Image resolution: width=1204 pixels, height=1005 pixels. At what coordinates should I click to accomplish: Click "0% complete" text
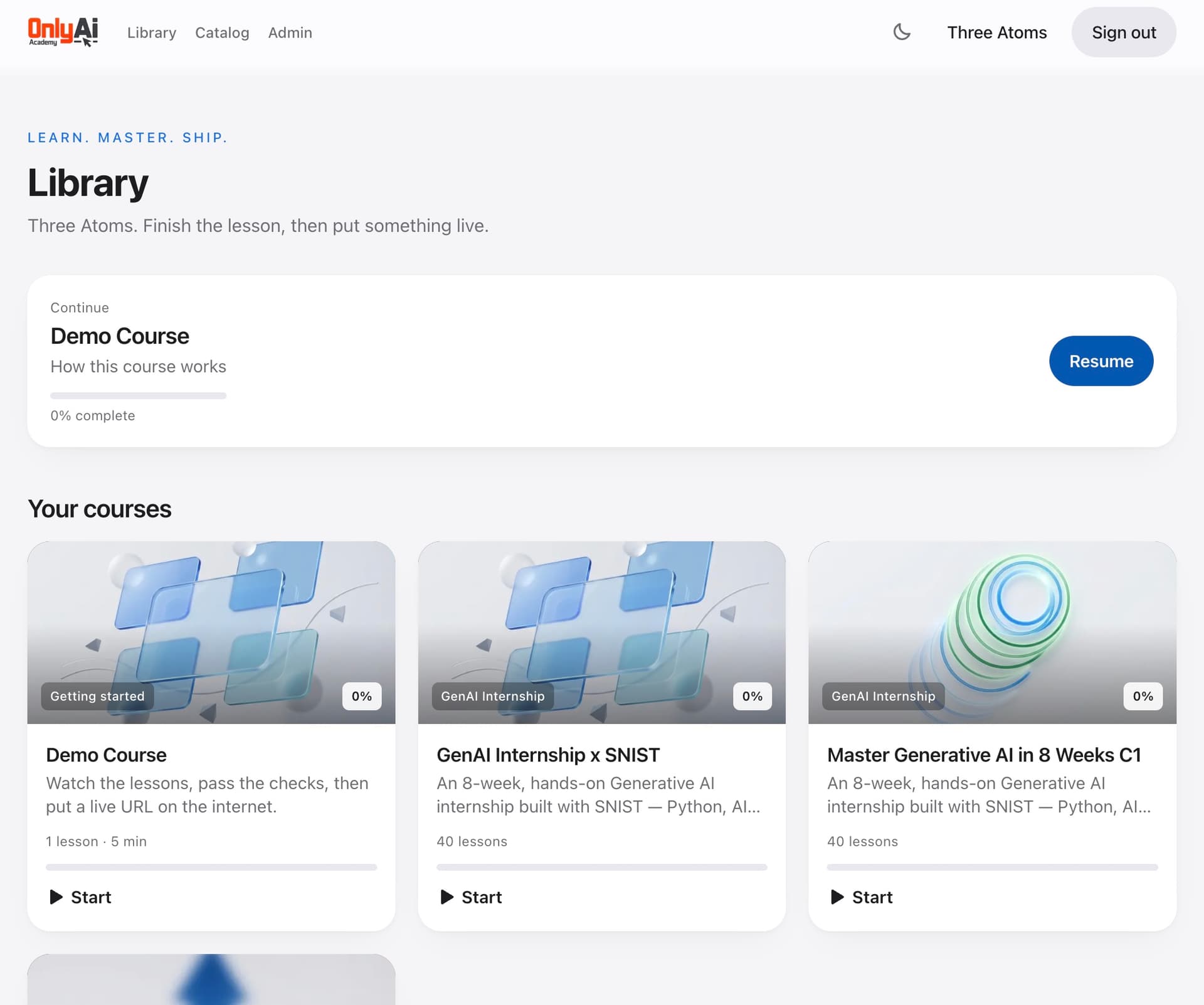93,415
